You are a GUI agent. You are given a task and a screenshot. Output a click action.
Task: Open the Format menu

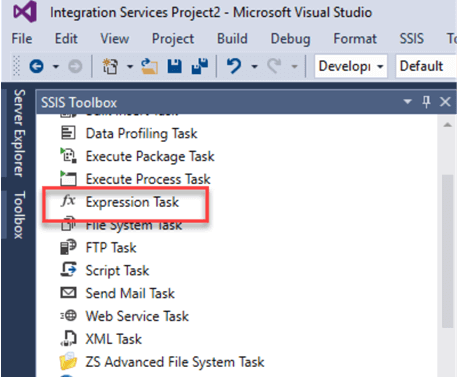pos(355,39)
